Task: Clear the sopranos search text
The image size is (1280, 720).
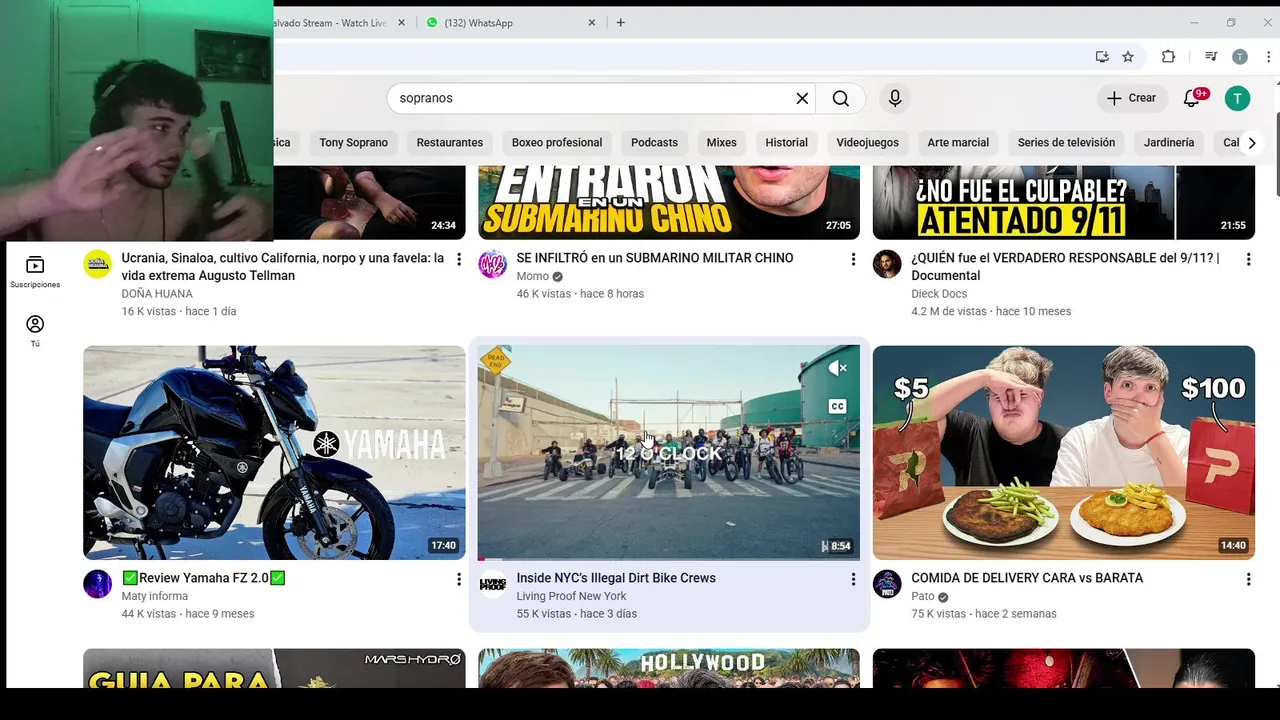Action: coord(802,98)
